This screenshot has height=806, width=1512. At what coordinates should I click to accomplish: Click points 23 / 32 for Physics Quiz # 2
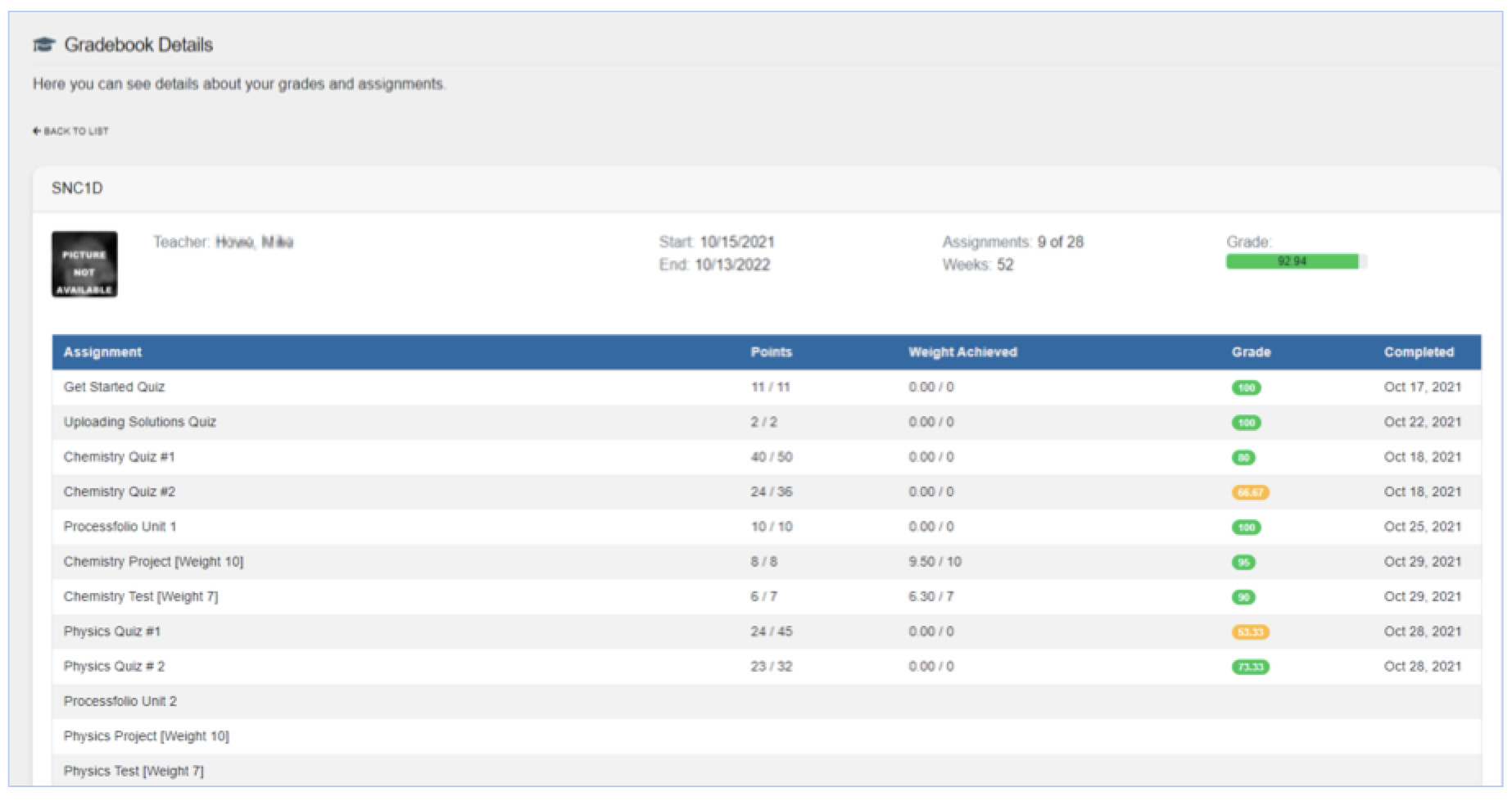tap(772, 667)
